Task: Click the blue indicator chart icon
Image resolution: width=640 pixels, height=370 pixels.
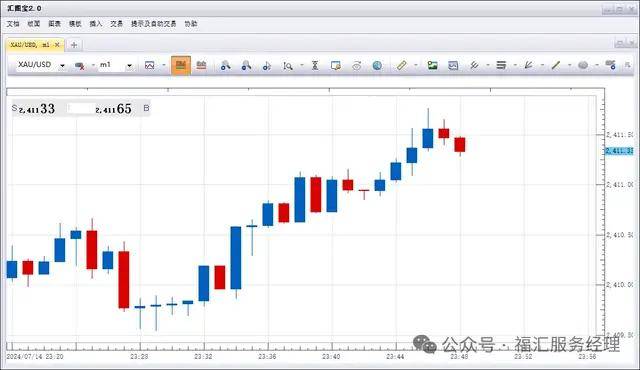Action: click(x=453, y=65)
